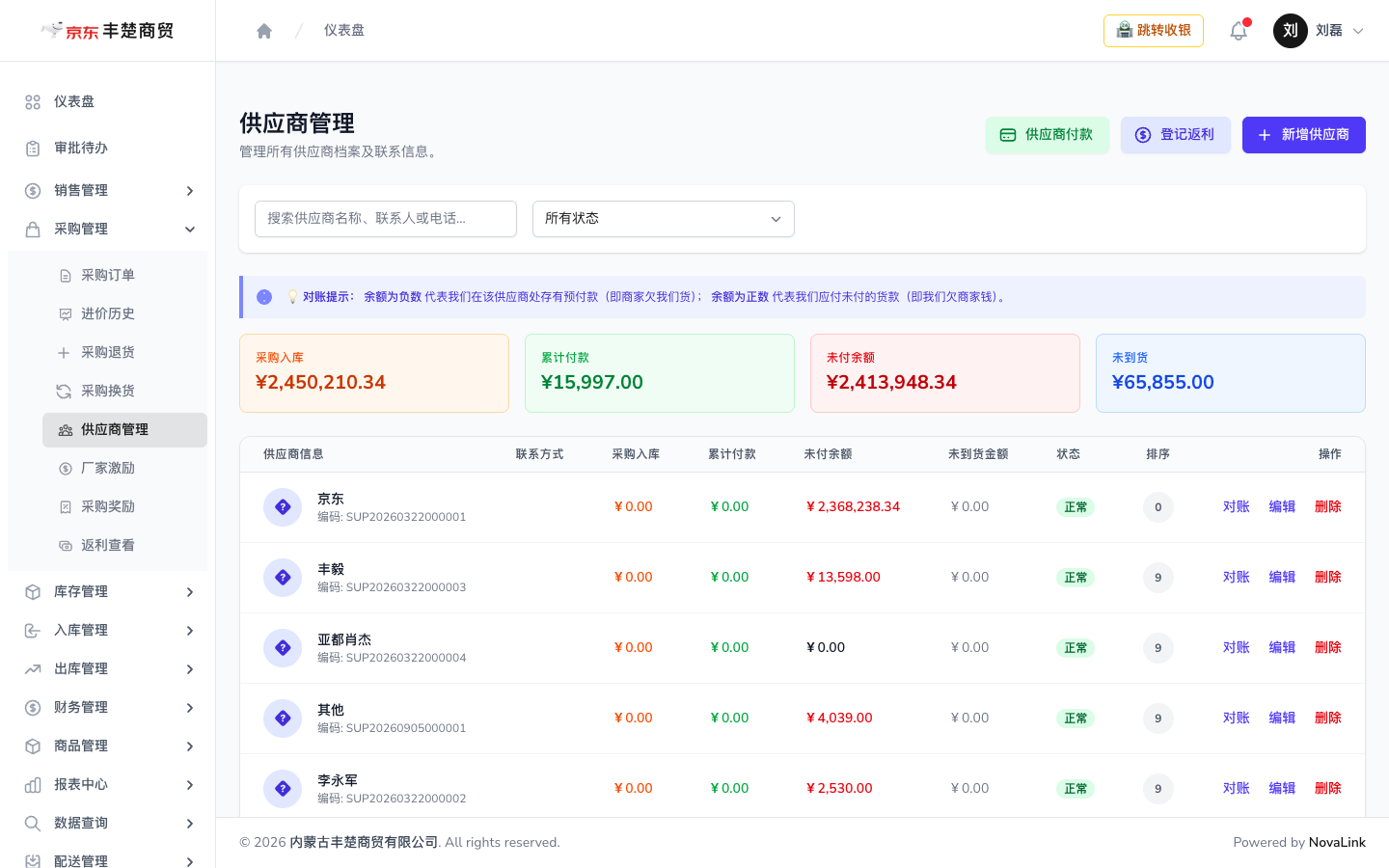Image resolution: width=1389 pixels, height=868 pixels.
Task: Click the 京东 丰楚商贸 logo
Action: [x=107, y=31]
